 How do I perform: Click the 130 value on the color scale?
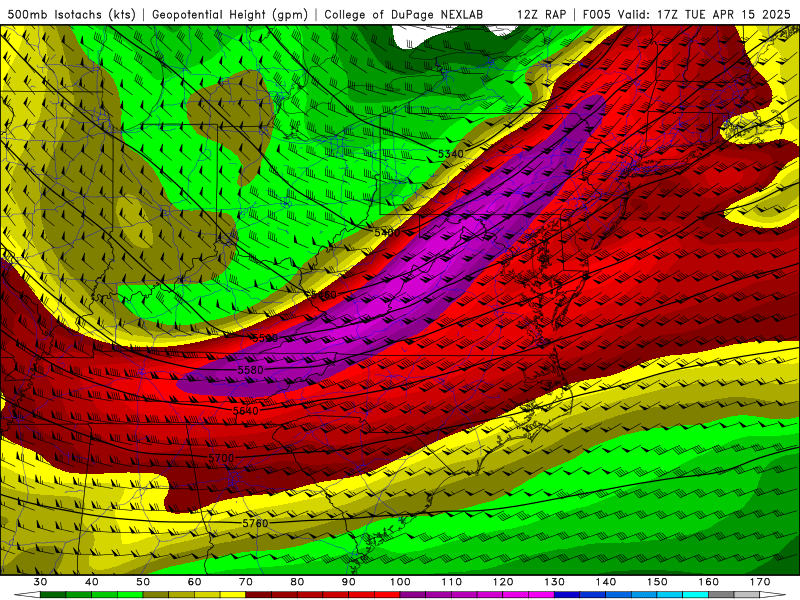[x=555, y=582]
